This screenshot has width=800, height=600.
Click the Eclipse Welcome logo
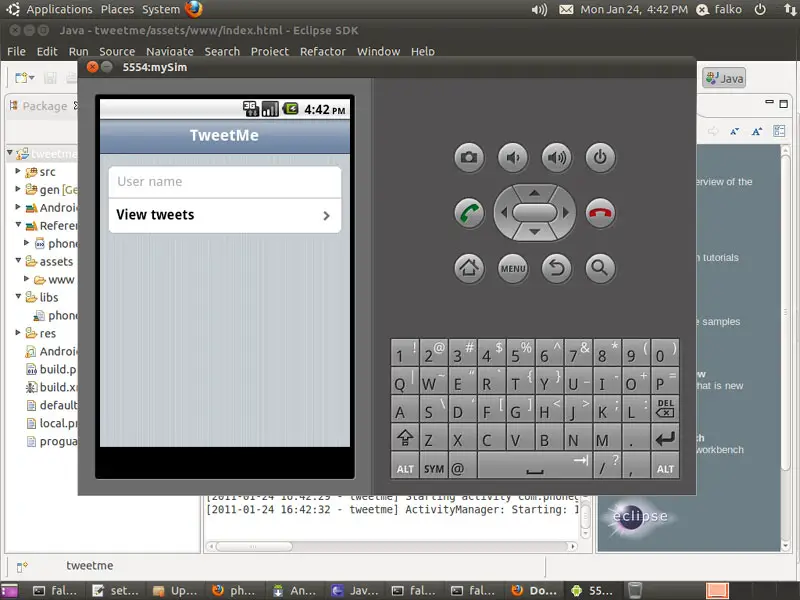(640, 517)
